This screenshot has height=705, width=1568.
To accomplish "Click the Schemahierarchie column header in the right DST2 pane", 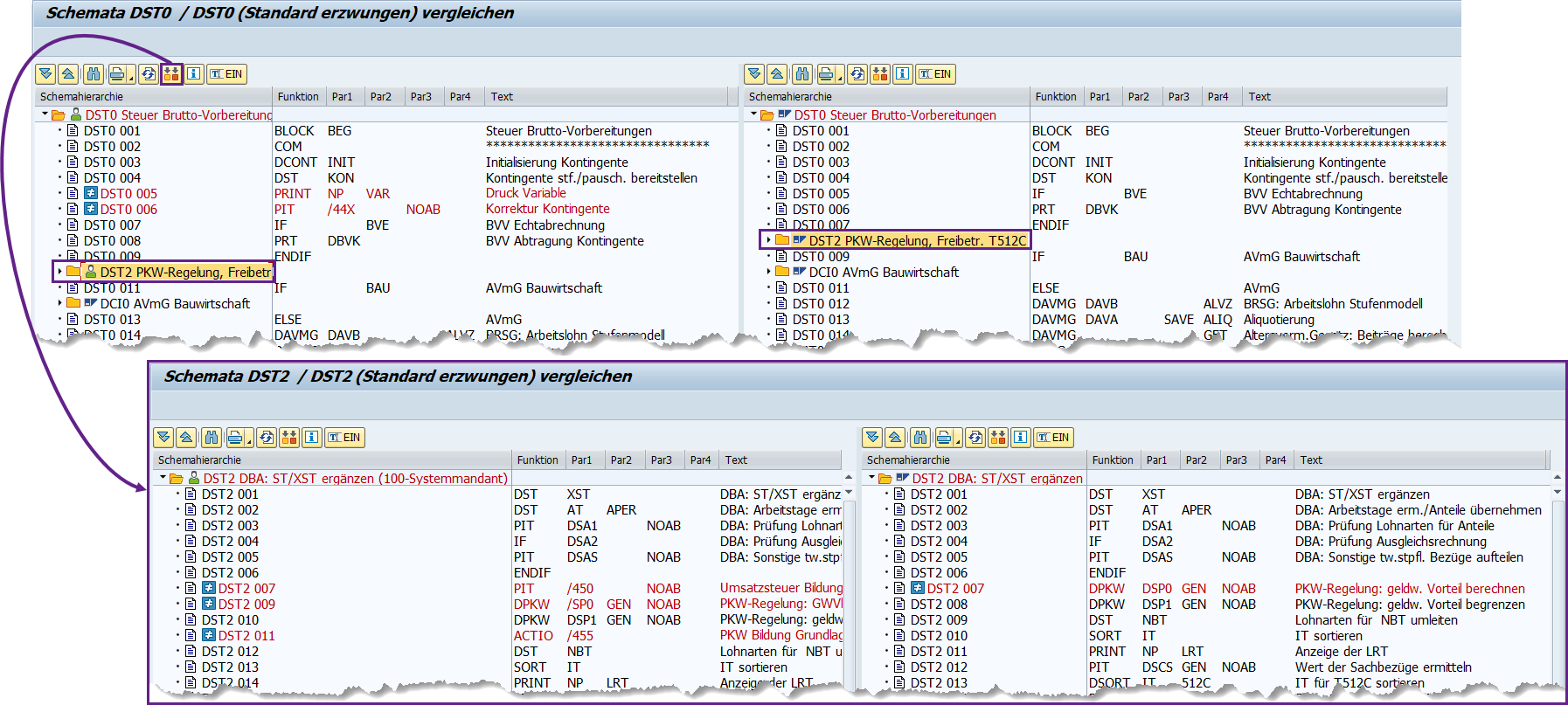I will tap(909, 460).
